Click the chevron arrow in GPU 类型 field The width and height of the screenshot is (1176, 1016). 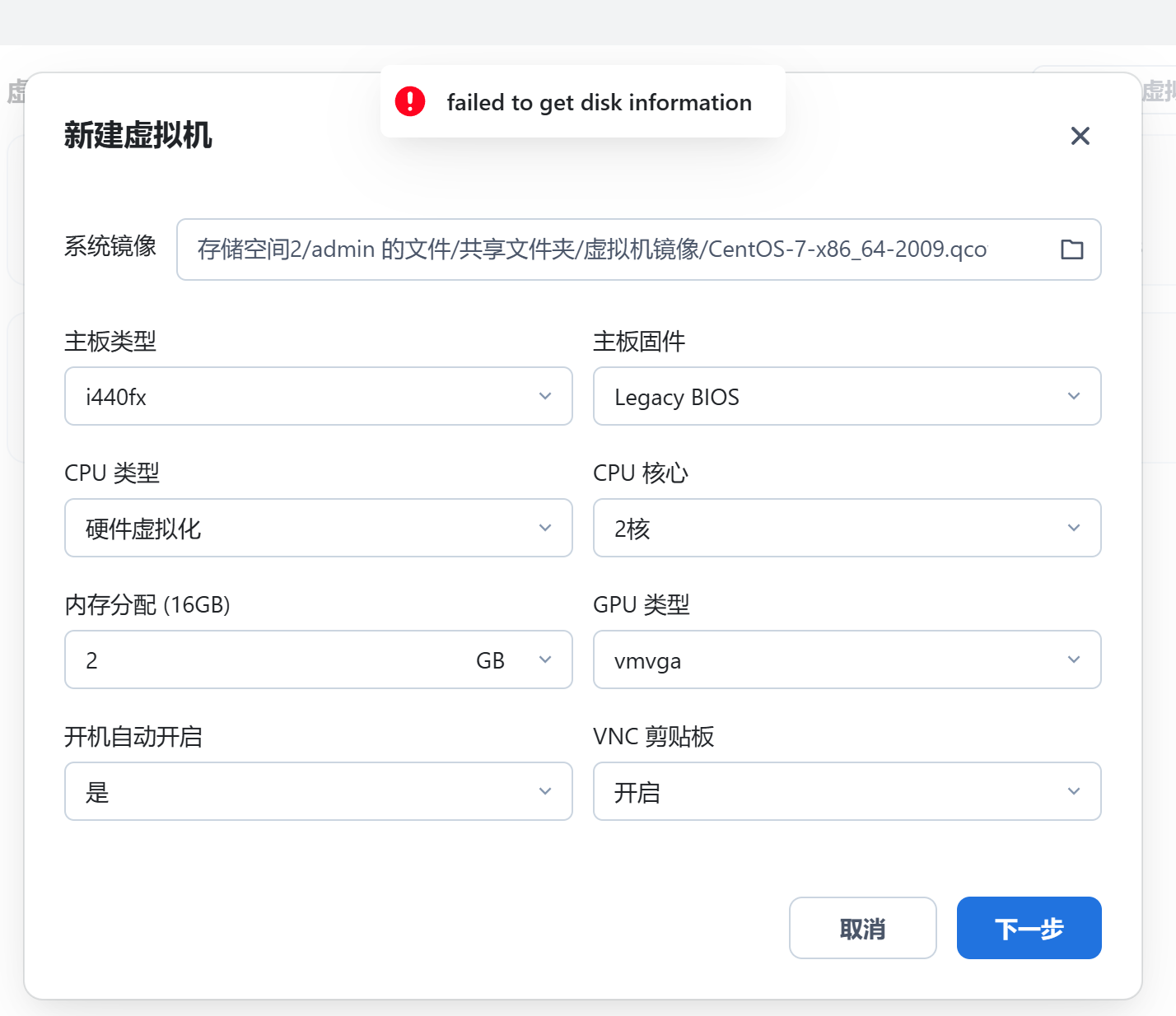pyautogui.click(x=1074, y=659)
